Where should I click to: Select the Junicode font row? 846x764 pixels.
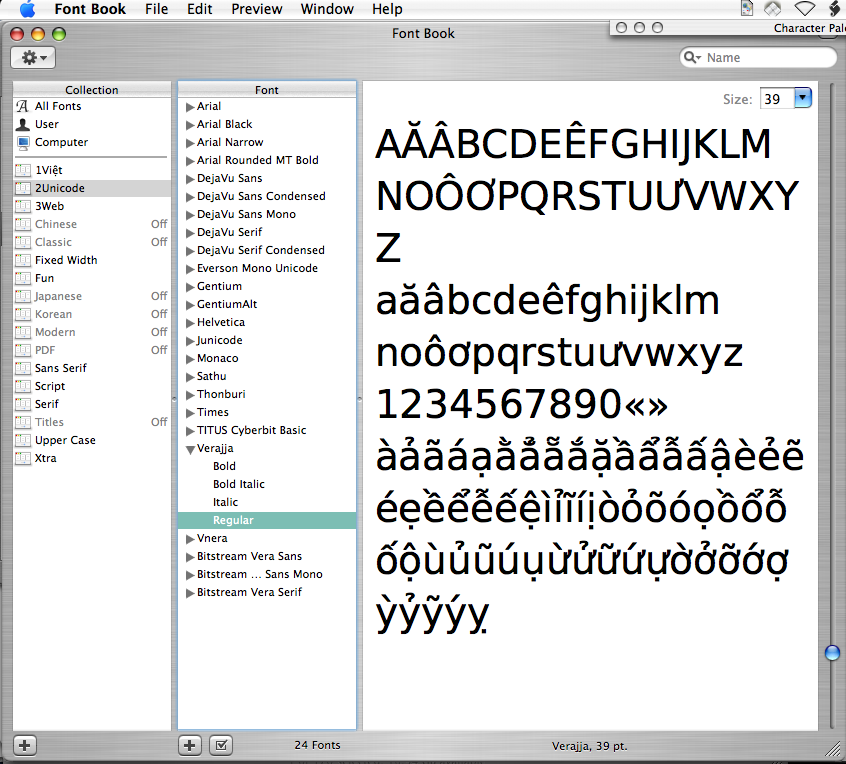point(267,340)
